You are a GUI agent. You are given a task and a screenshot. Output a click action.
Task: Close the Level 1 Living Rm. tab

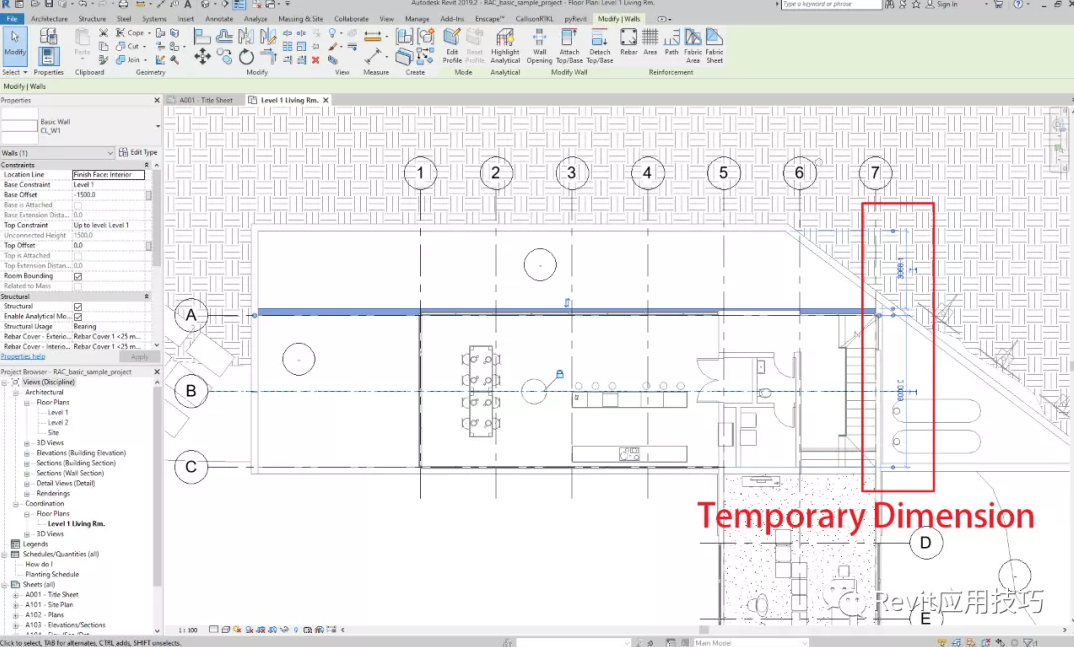326,100
